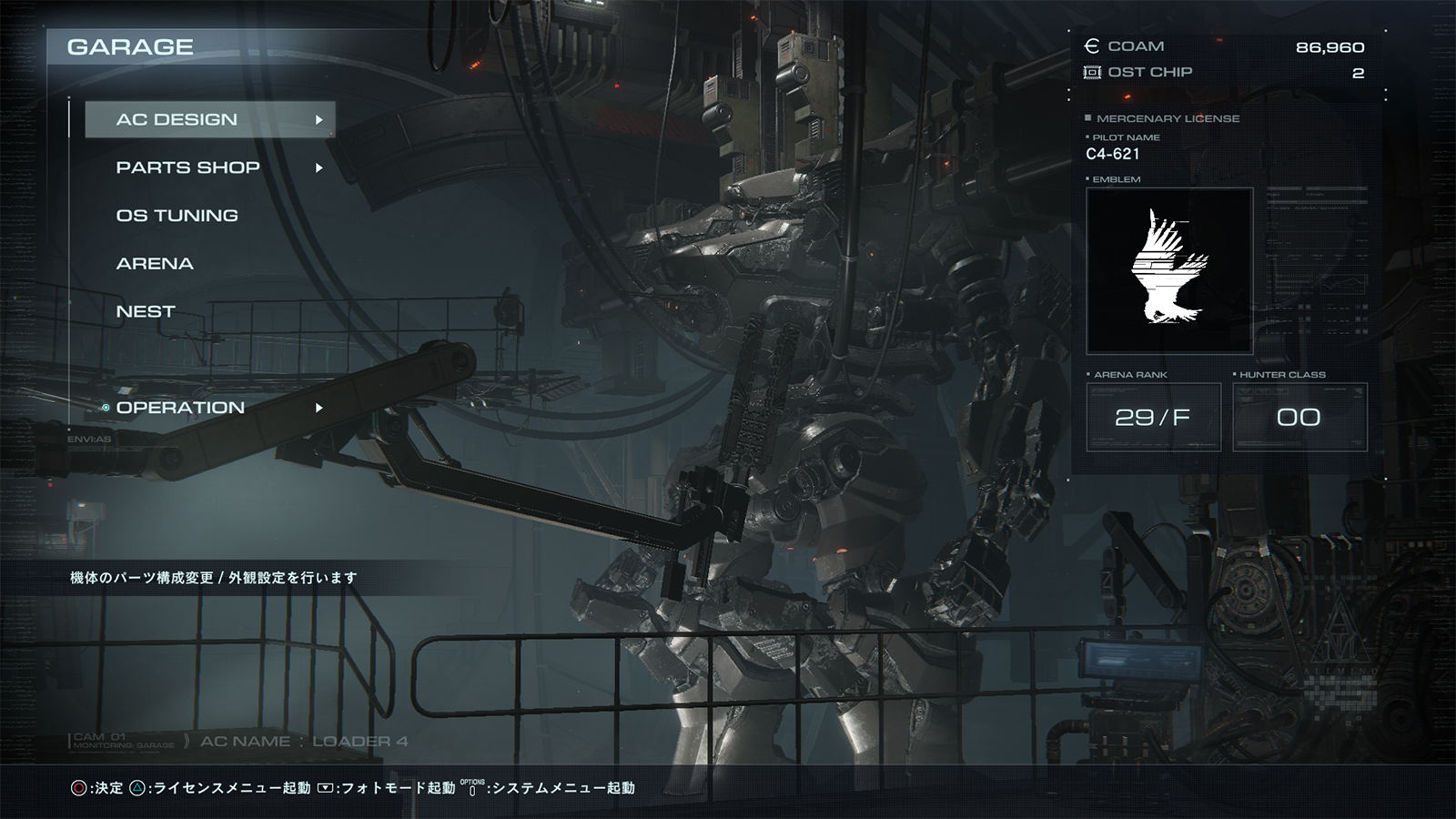Click the HUNTER CLASS label
1456x819 pixels.
(1282, 375)
